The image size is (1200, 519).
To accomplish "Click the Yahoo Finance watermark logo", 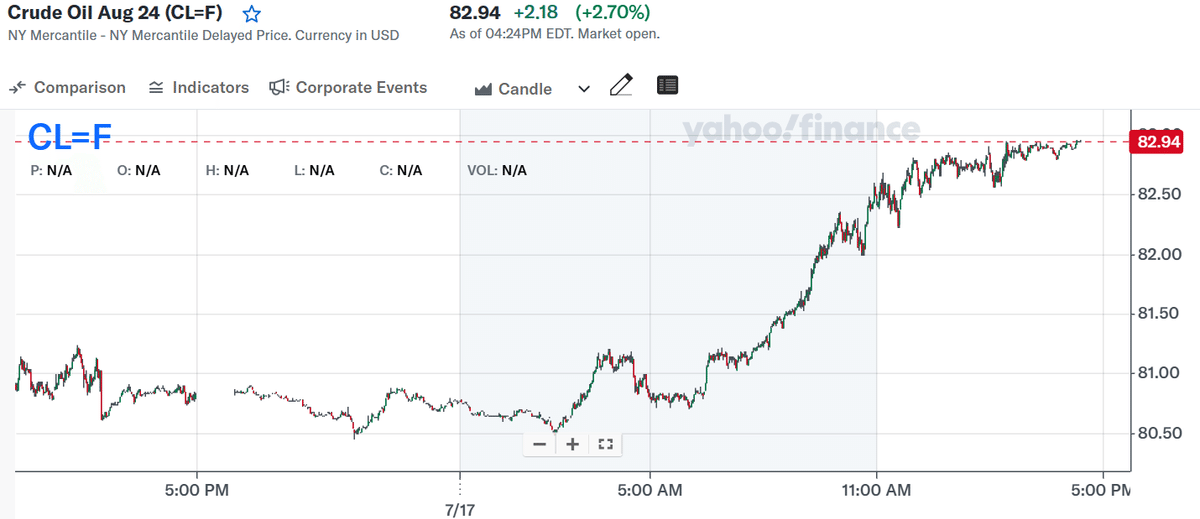I will point(801,129).
